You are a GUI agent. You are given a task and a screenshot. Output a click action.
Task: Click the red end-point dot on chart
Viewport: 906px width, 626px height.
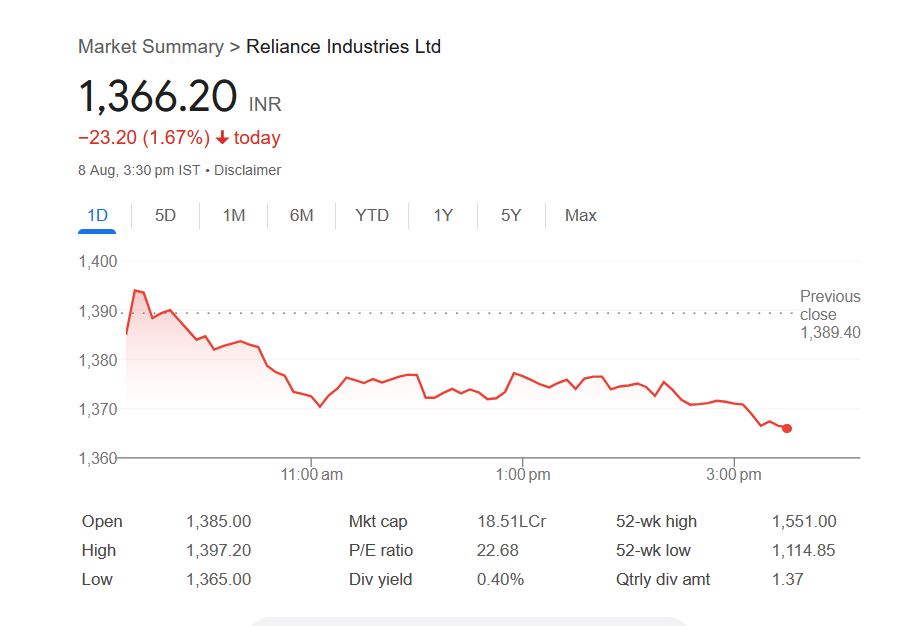point(787,428)
